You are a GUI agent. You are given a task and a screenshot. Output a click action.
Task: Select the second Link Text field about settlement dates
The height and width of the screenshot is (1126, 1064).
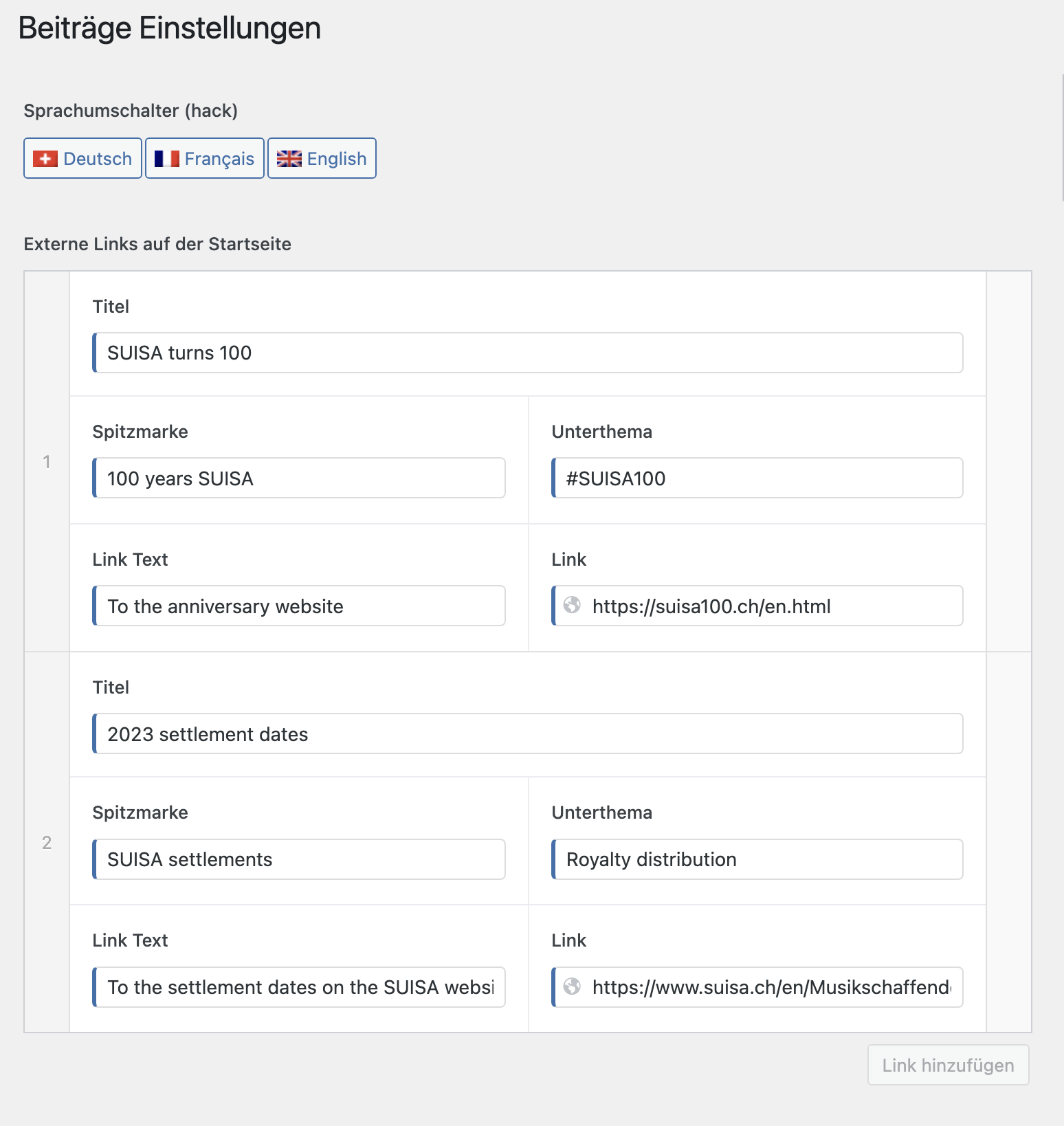click(298, 987)
